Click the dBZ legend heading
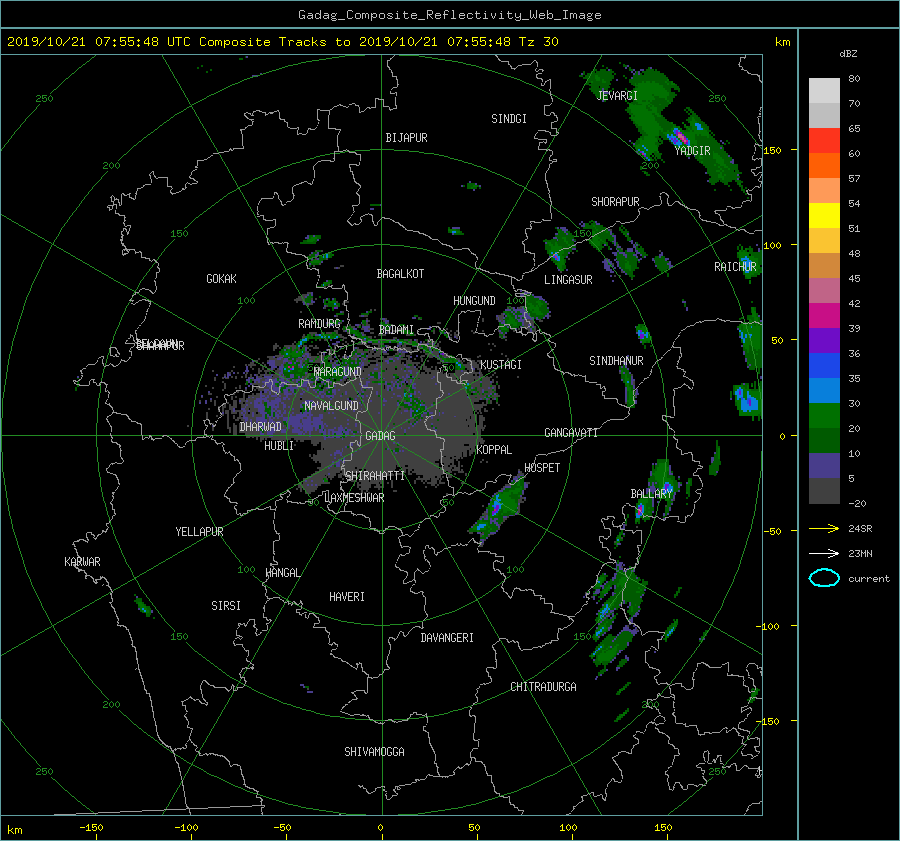This screenshot has width=900, height=841. [848, 54]
